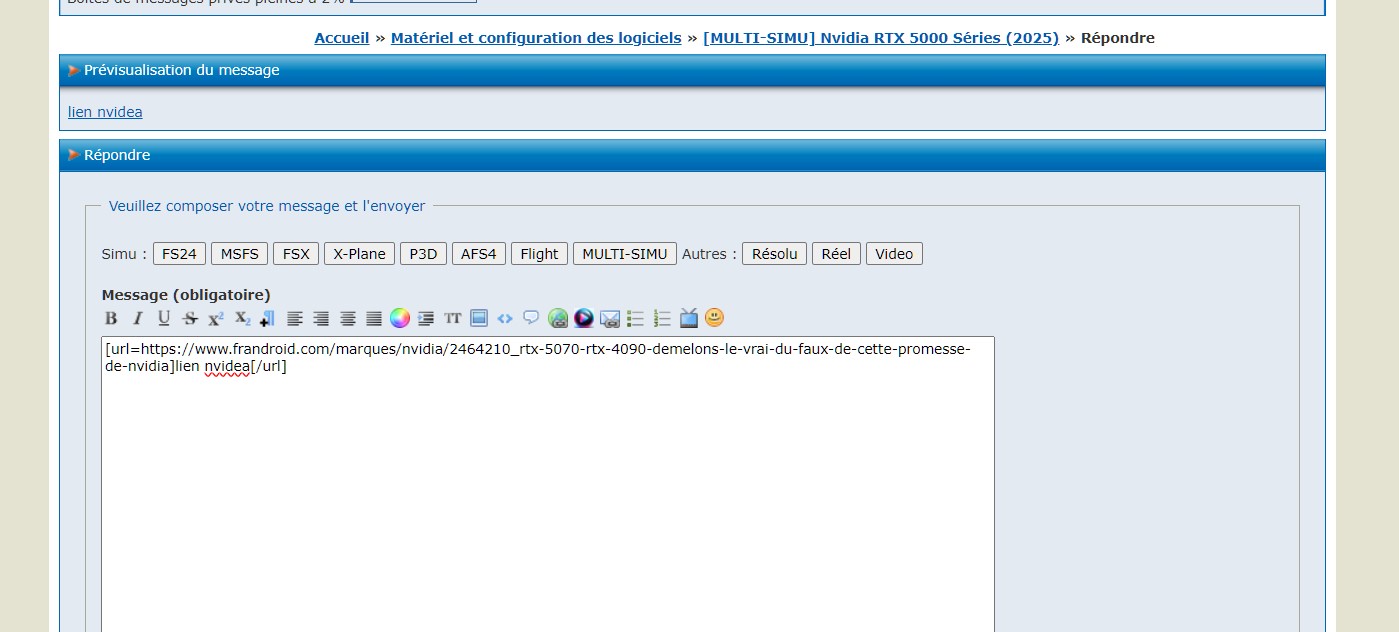The image size is (1399, 632).
Task: Click the 'Message (obligatoire)' label
Action: point(186,295)
